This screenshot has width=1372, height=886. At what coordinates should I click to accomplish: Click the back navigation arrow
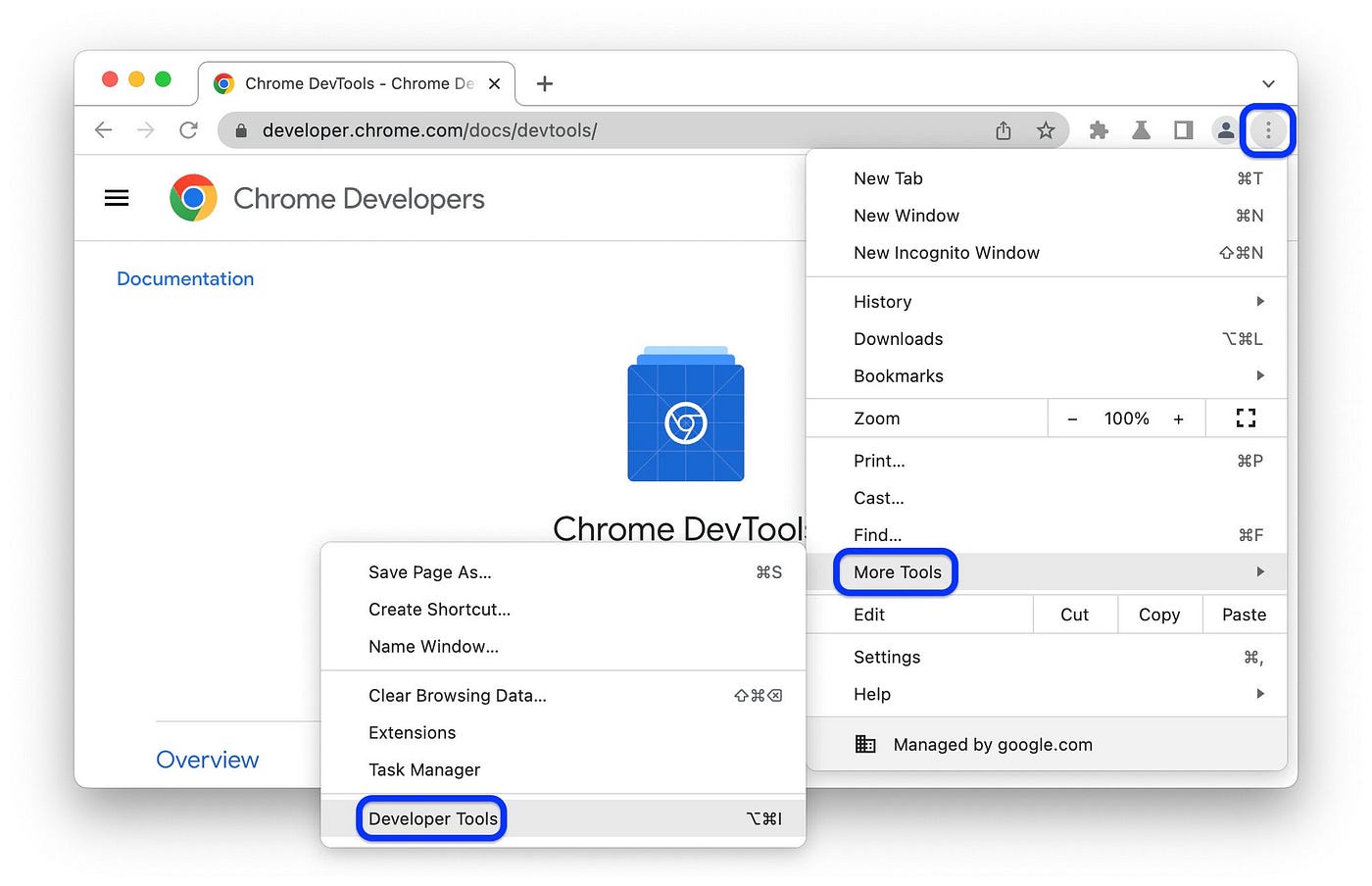104,130
